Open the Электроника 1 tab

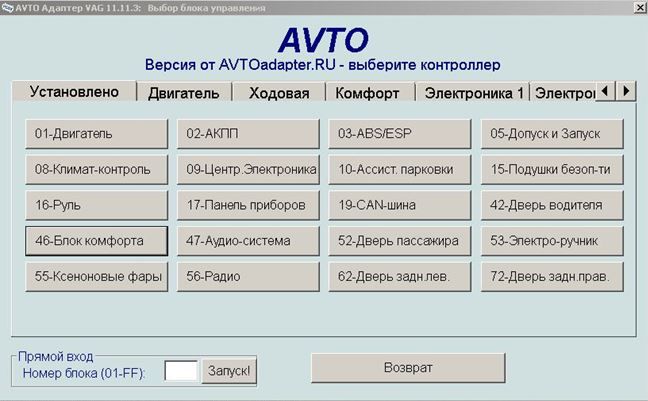tap(473, 93)
